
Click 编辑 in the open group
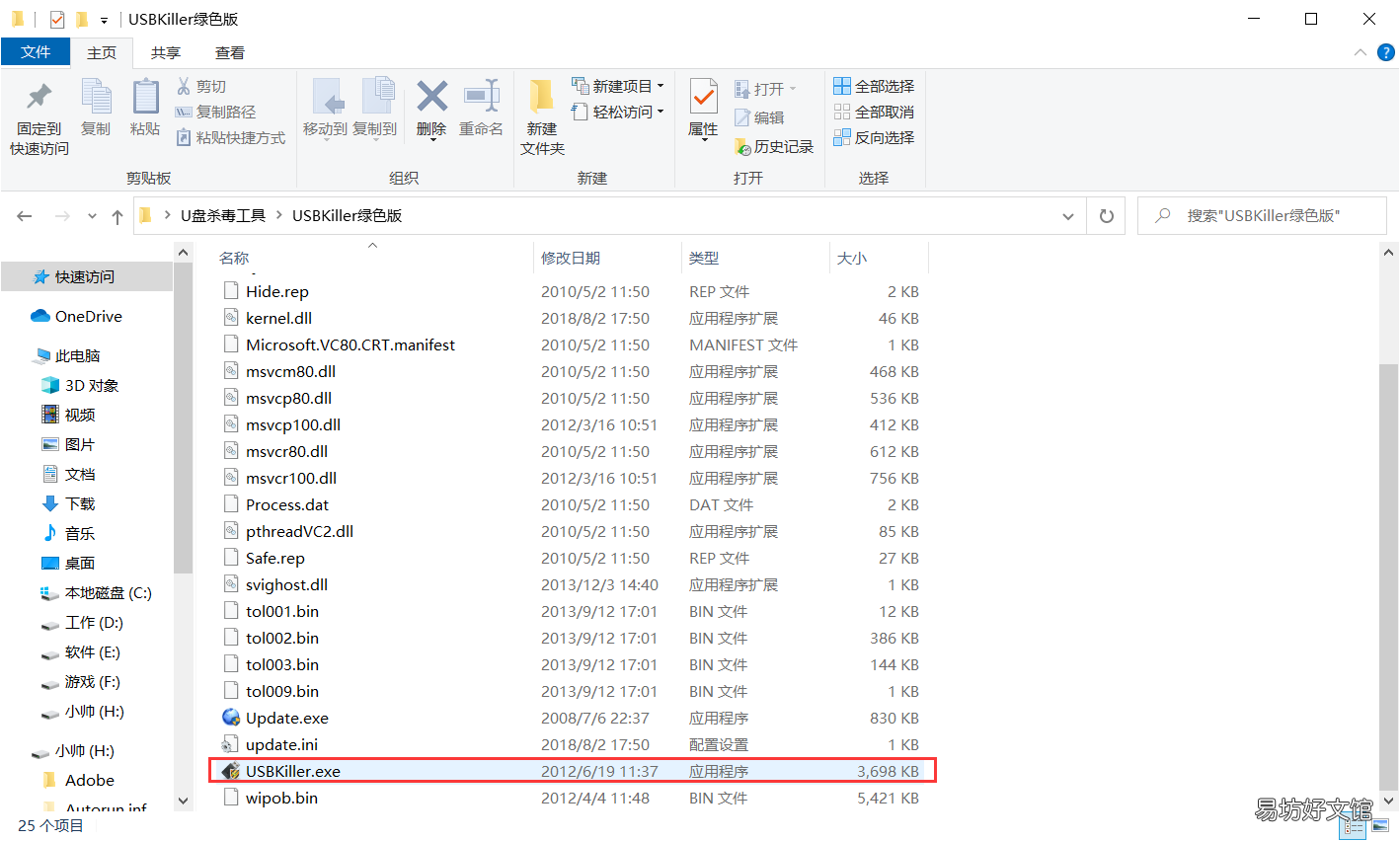[759, 118]
